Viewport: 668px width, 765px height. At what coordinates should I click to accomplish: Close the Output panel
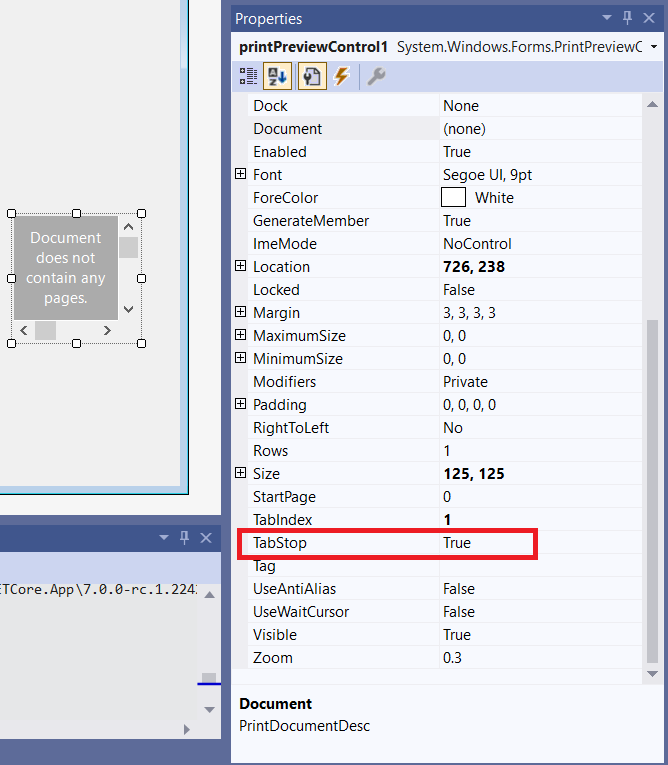pos(206,538)
